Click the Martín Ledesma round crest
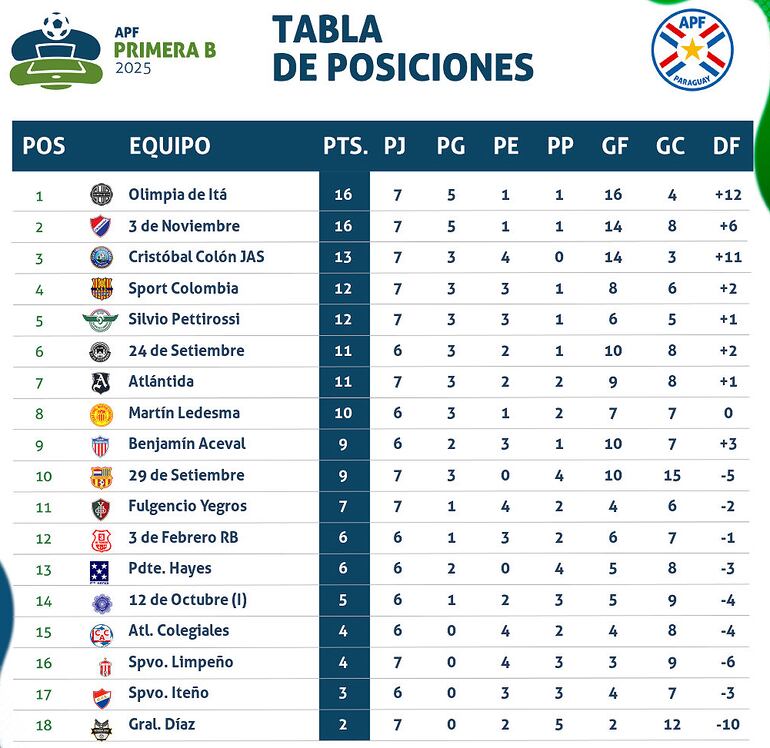770x748 pixels. click(x=101, y=413)
